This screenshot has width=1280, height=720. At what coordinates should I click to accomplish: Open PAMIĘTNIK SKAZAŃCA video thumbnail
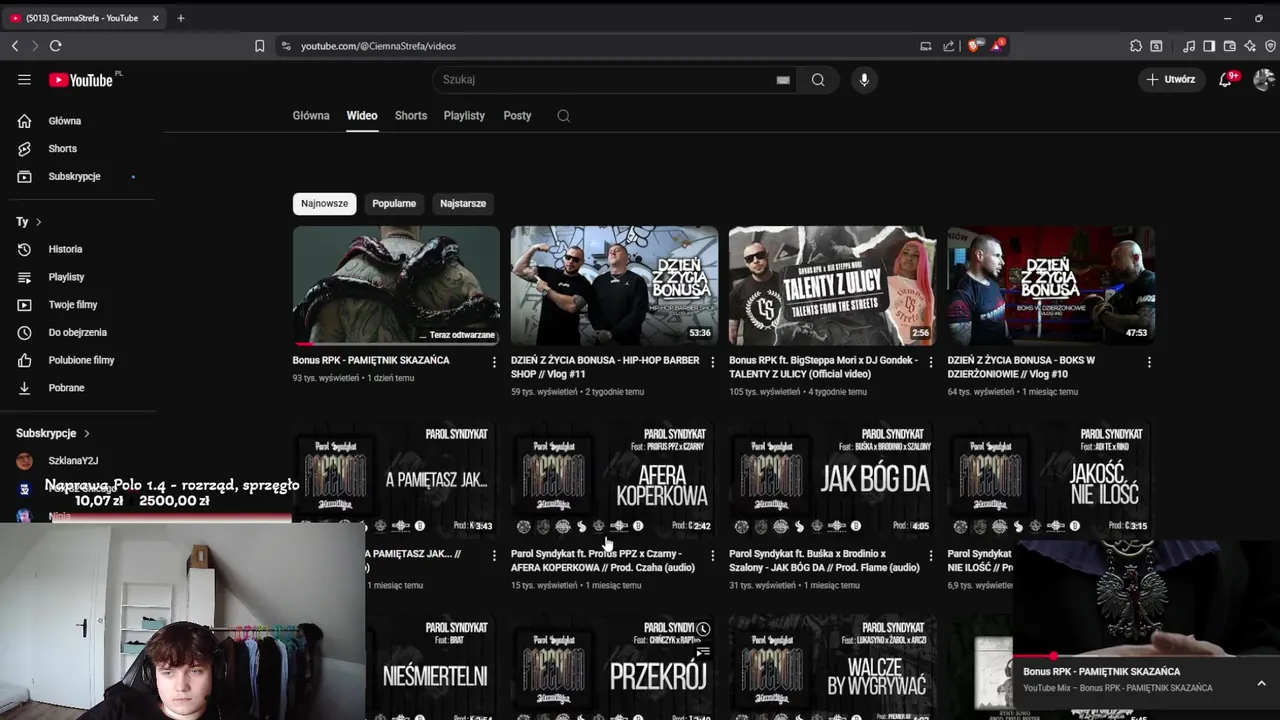(x=396, y=285)
